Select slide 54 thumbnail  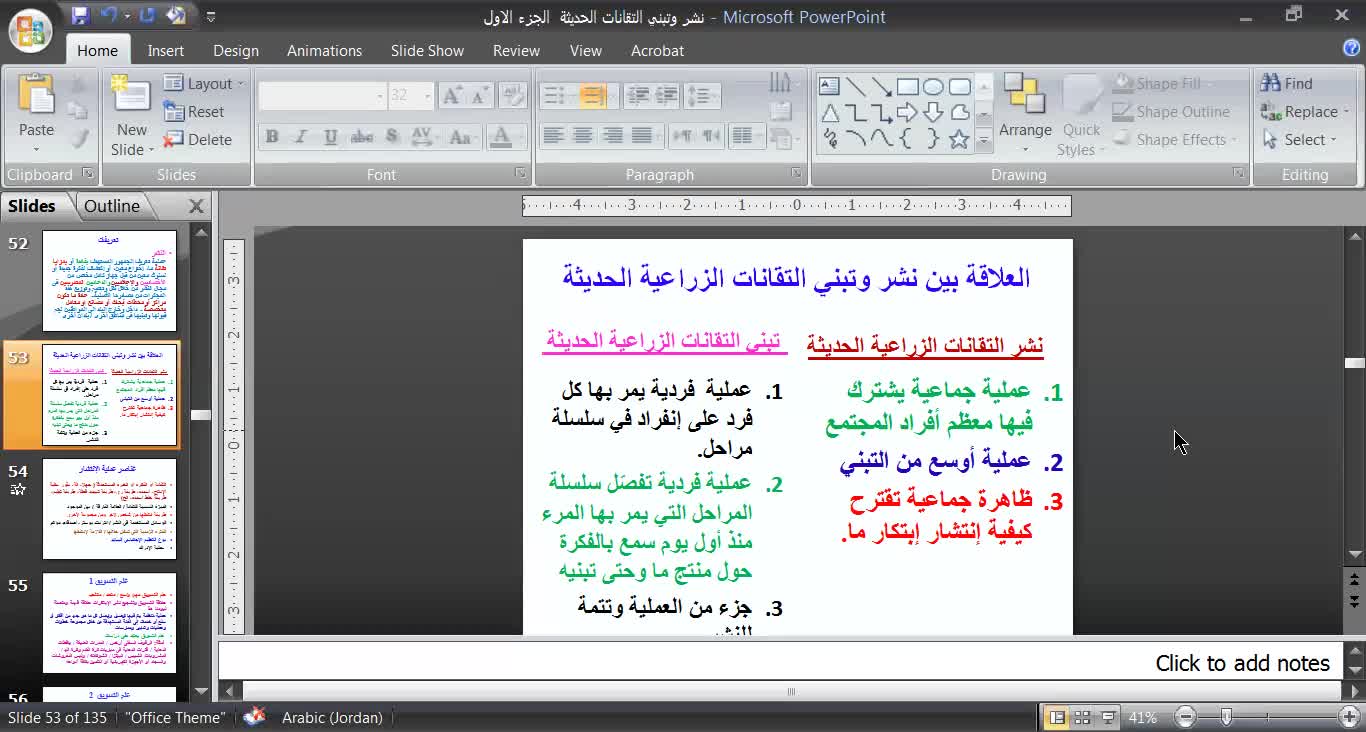click(109, 509)
